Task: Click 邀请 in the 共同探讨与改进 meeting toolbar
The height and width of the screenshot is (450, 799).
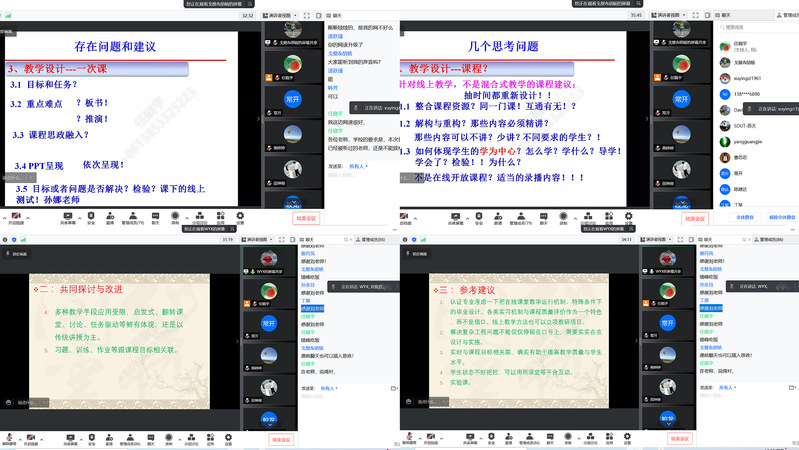Action: point(110,437)
